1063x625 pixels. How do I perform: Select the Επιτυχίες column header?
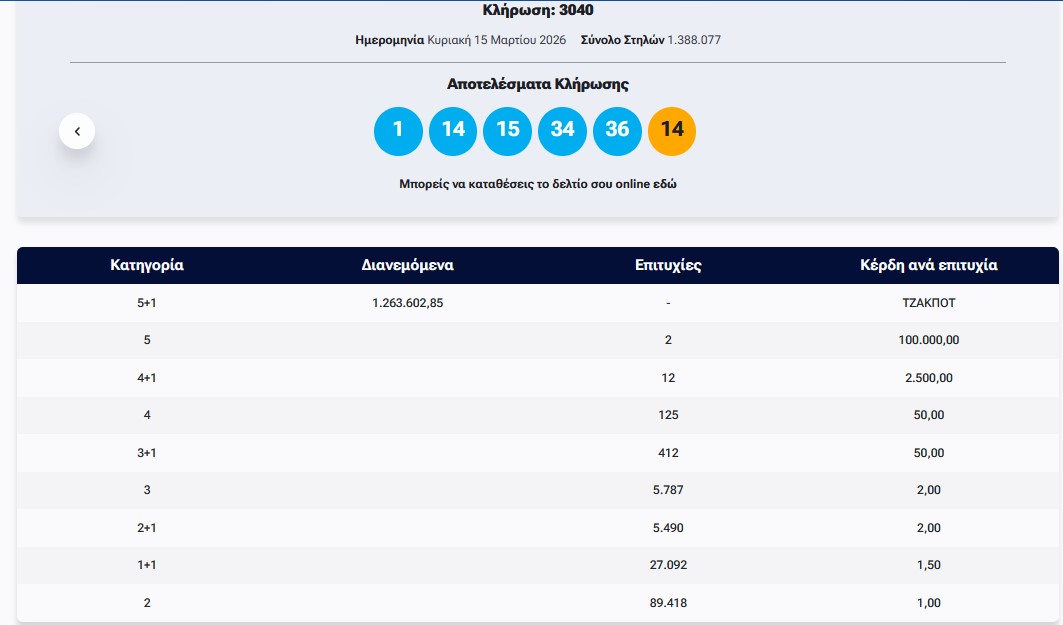pyautogui.click(x=668, y=265)
